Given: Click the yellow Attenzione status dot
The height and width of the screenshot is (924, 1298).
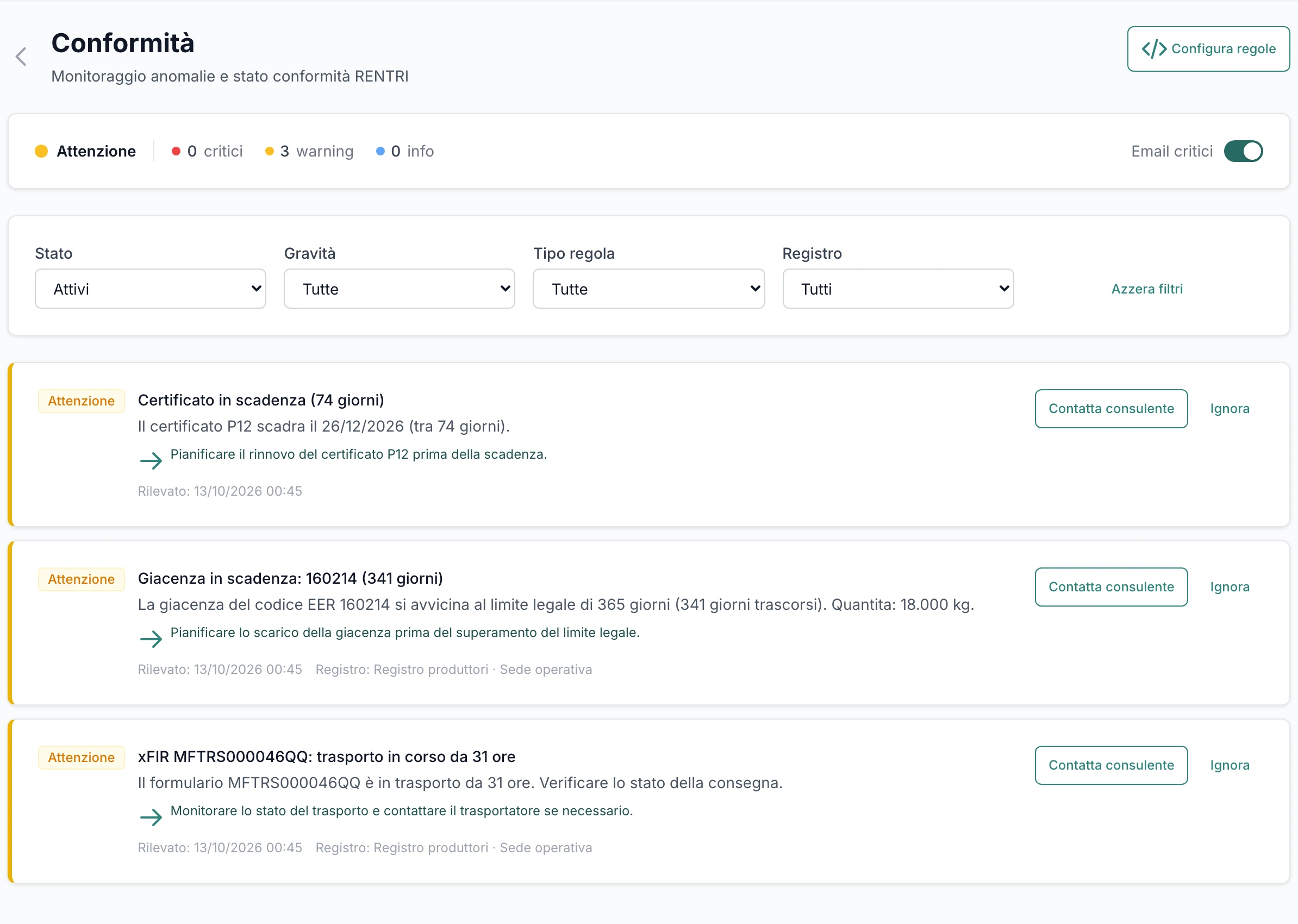Looking at the screenshot, I should pos(41,151).
